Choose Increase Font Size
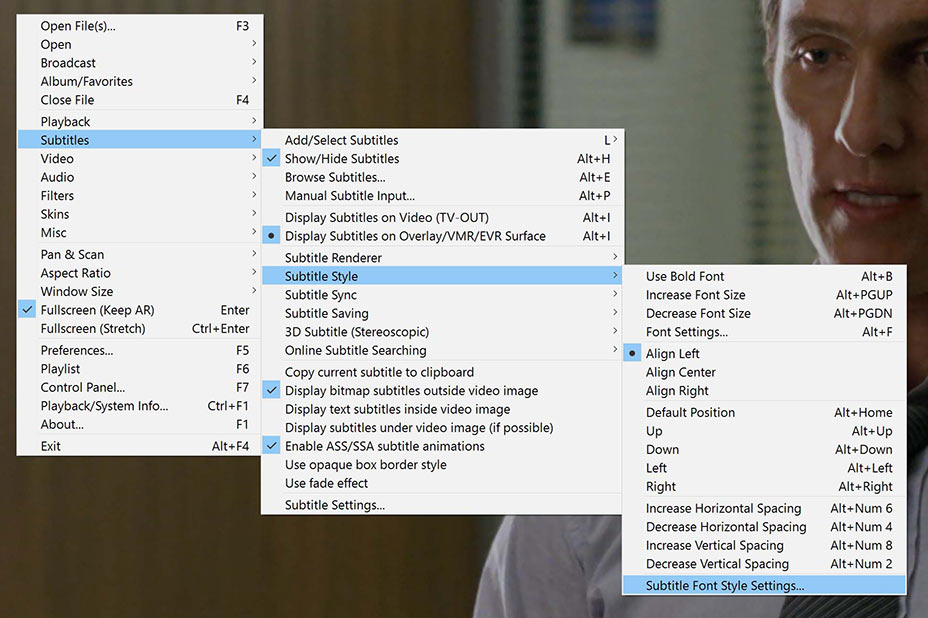 695,295
